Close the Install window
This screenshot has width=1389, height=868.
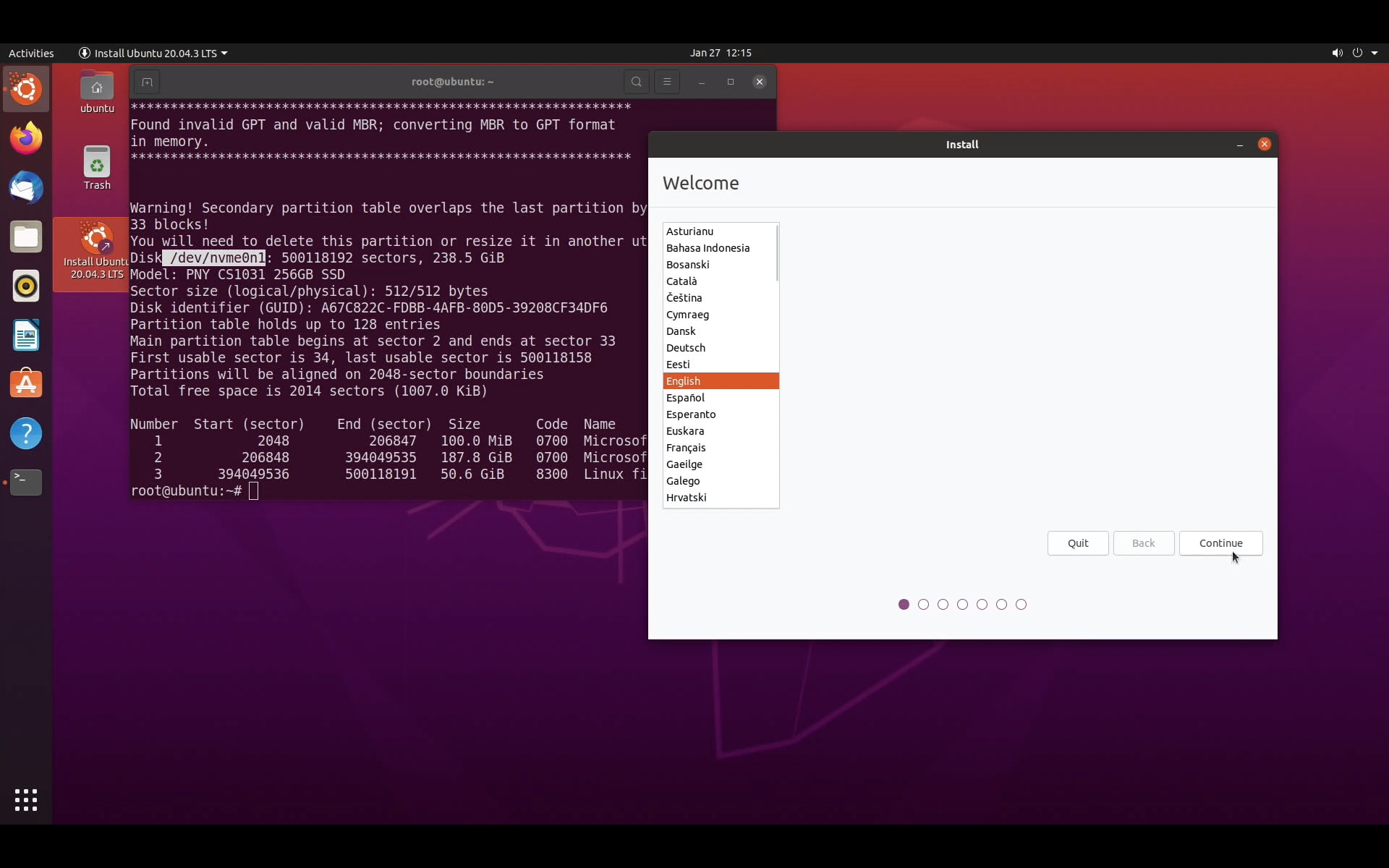1265,144
